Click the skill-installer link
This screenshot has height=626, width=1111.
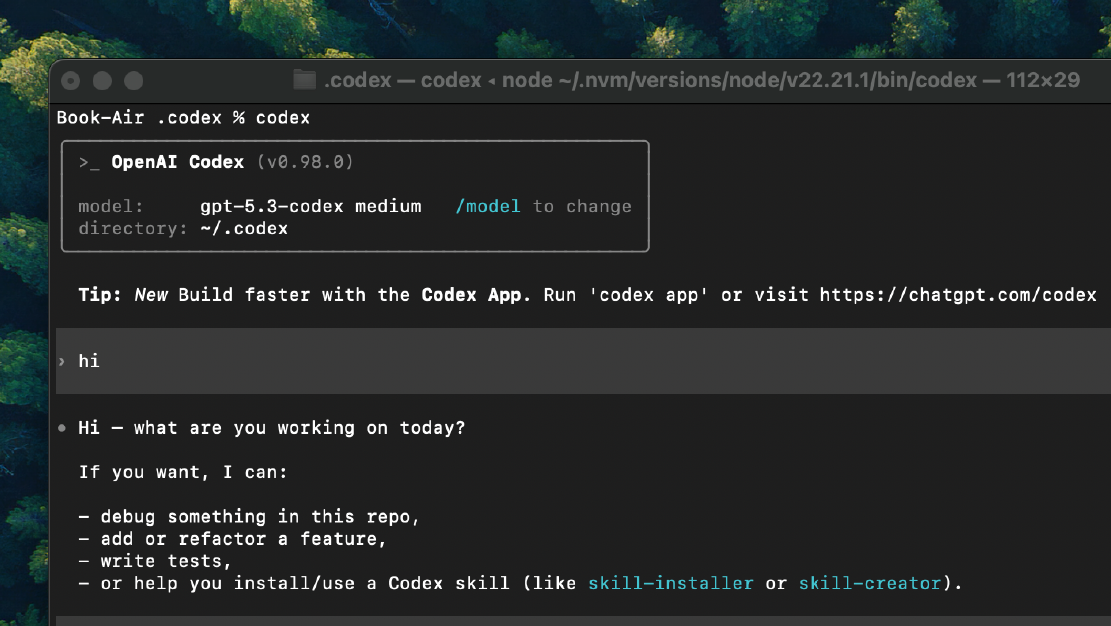pos(670,583)
